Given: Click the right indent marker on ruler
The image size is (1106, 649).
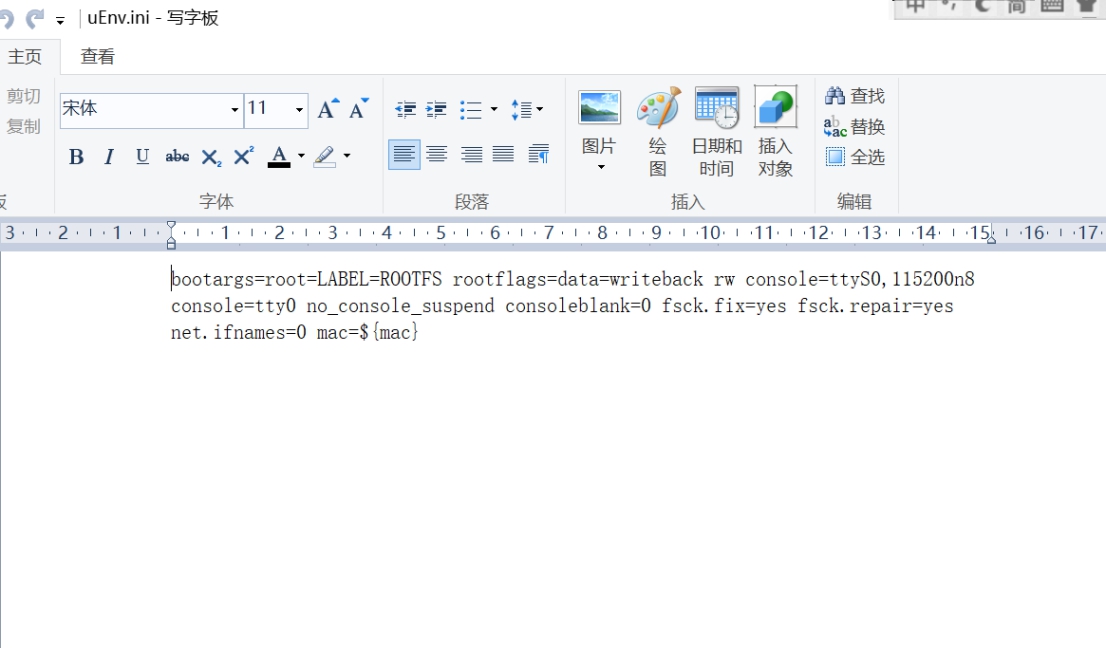Looking at the screenshot, I should click(x=991, y=239).
